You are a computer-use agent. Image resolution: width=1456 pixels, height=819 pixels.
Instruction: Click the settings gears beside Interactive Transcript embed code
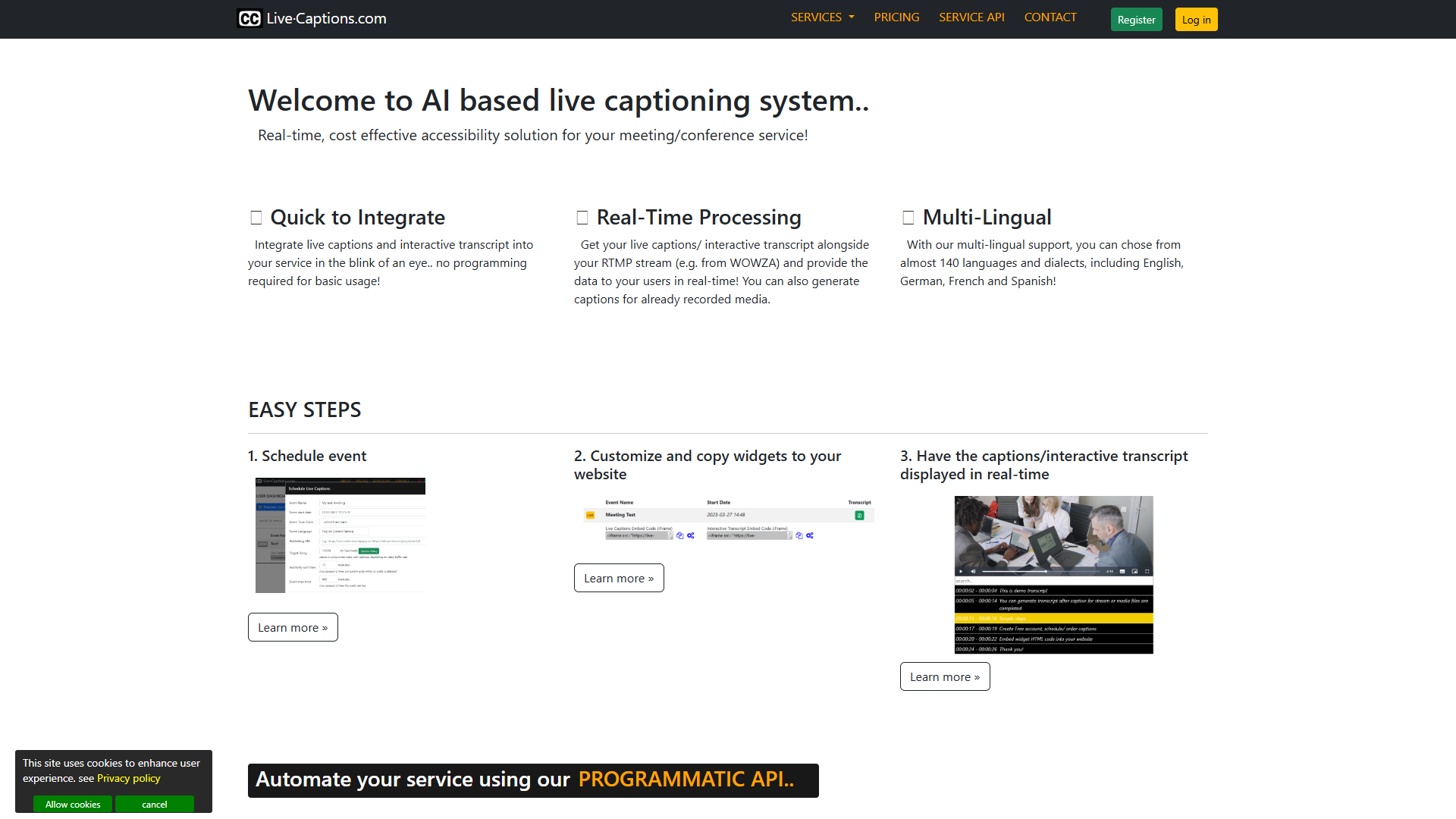pyautogui.click(x=810, y=535)
